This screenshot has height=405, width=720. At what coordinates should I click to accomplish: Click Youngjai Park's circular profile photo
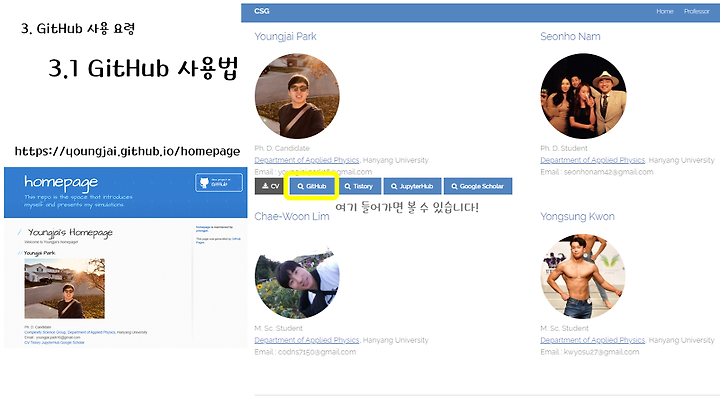[297, 96]
